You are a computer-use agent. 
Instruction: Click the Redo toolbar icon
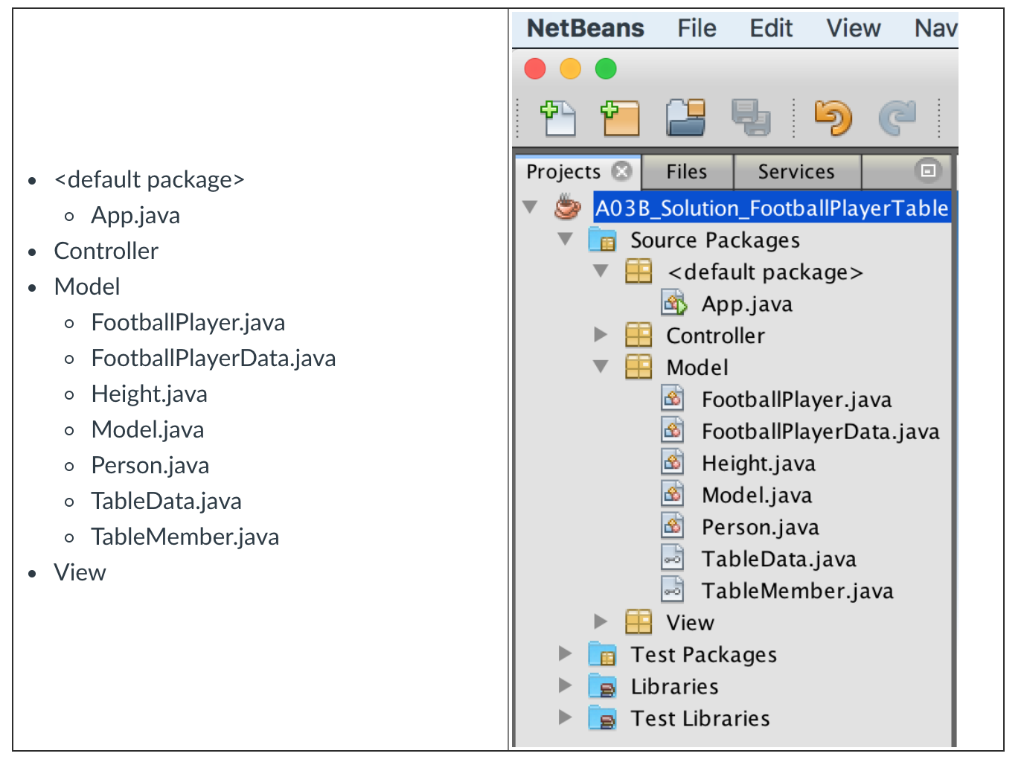(897, 117)
